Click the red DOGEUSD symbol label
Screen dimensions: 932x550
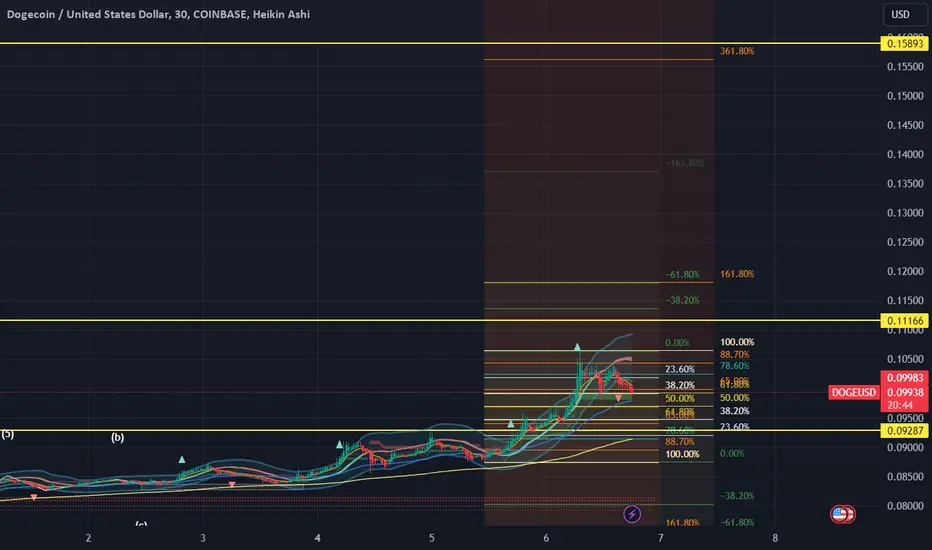854,392
